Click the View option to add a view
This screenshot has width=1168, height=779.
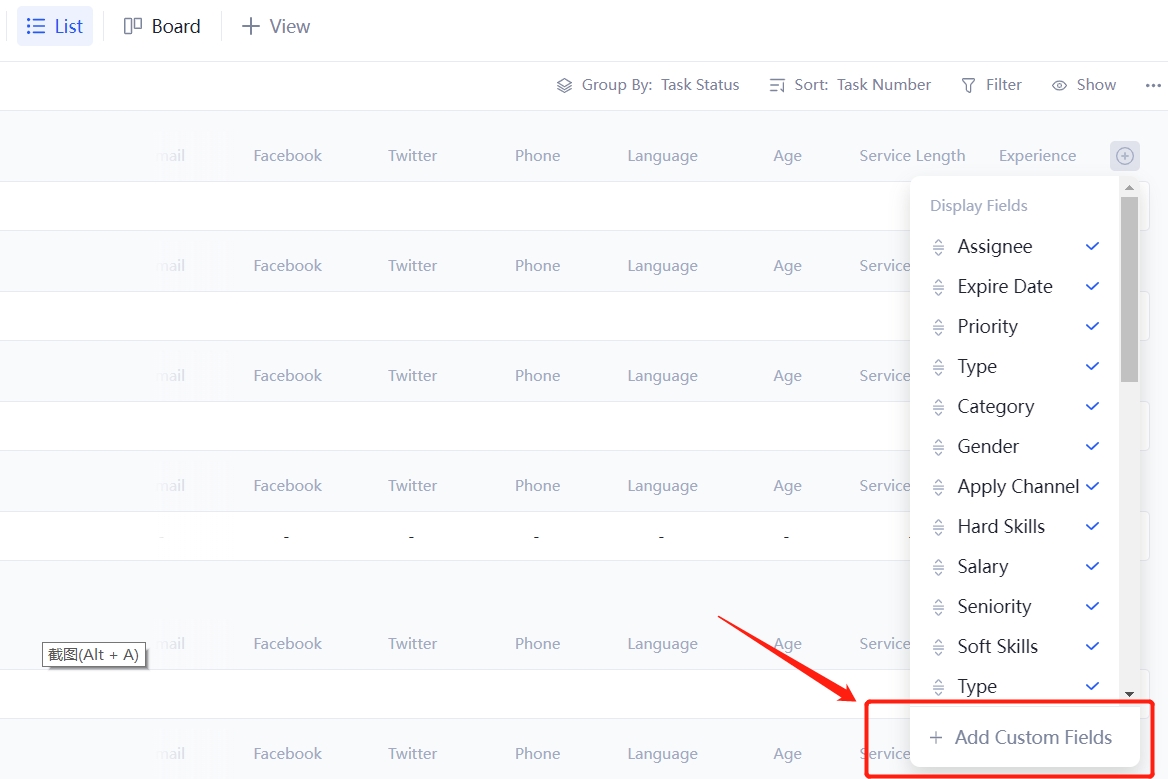(x=274, y=26)
